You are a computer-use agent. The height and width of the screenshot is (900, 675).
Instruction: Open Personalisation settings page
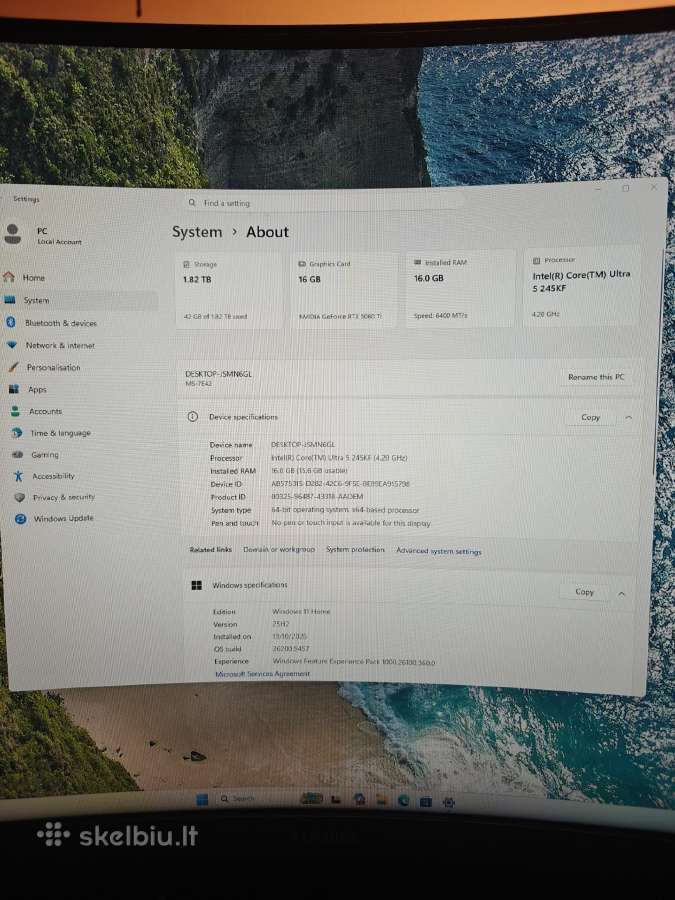pyautogui.click(x=53, y=367)
